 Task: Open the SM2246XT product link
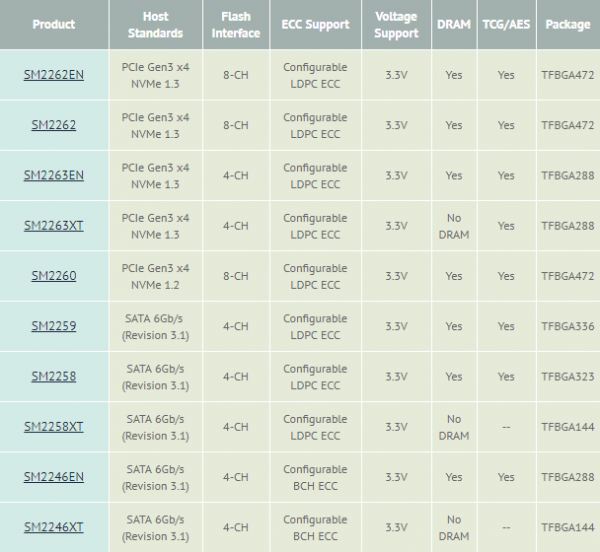[54, 527]
